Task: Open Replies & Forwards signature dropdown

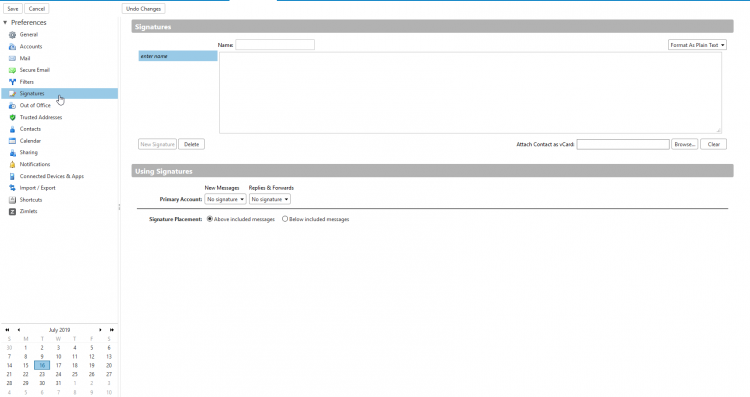Action: coord(270,199)
